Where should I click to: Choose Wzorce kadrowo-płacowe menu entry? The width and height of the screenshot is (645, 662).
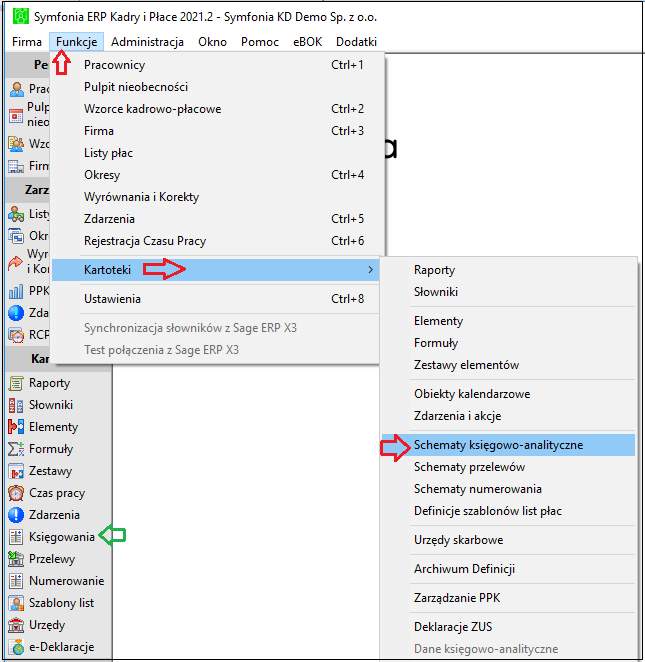tap(218, 109)
